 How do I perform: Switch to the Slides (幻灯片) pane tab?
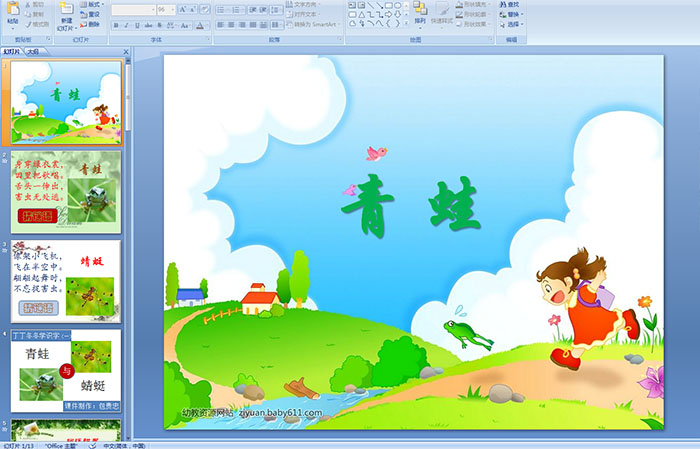pyautogui.click(x=13, y=50)
